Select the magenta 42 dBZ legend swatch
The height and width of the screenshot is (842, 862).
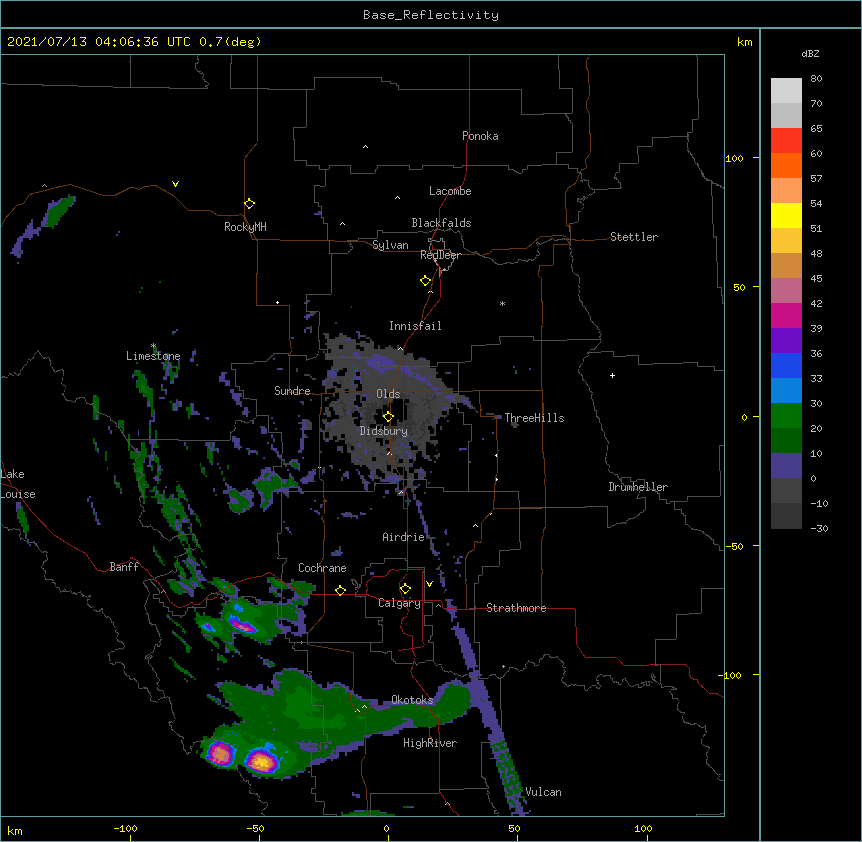(x=786, y=315)
